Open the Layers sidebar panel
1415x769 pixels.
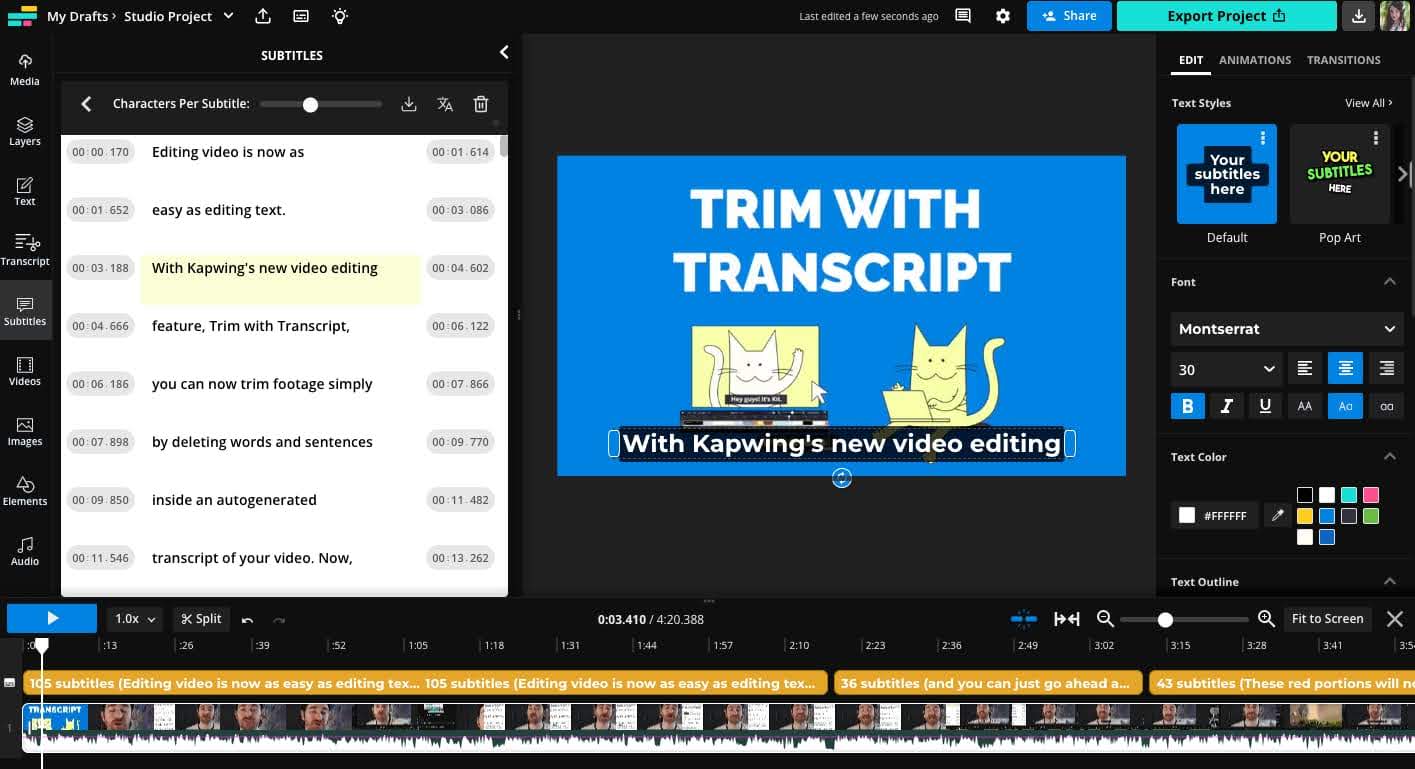coord(25,130)
